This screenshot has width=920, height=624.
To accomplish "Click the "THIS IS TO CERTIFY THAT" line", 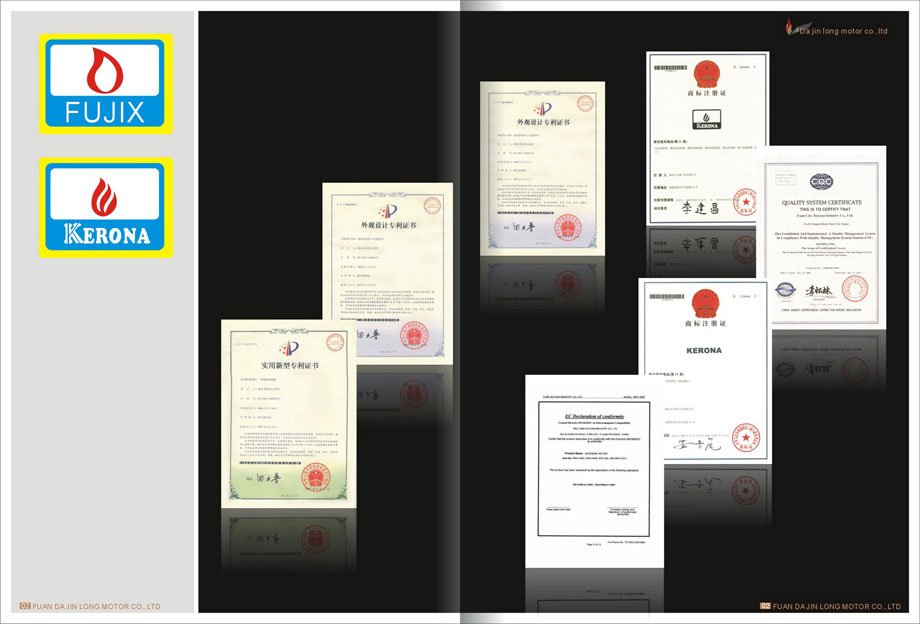I will coord(824,209).
